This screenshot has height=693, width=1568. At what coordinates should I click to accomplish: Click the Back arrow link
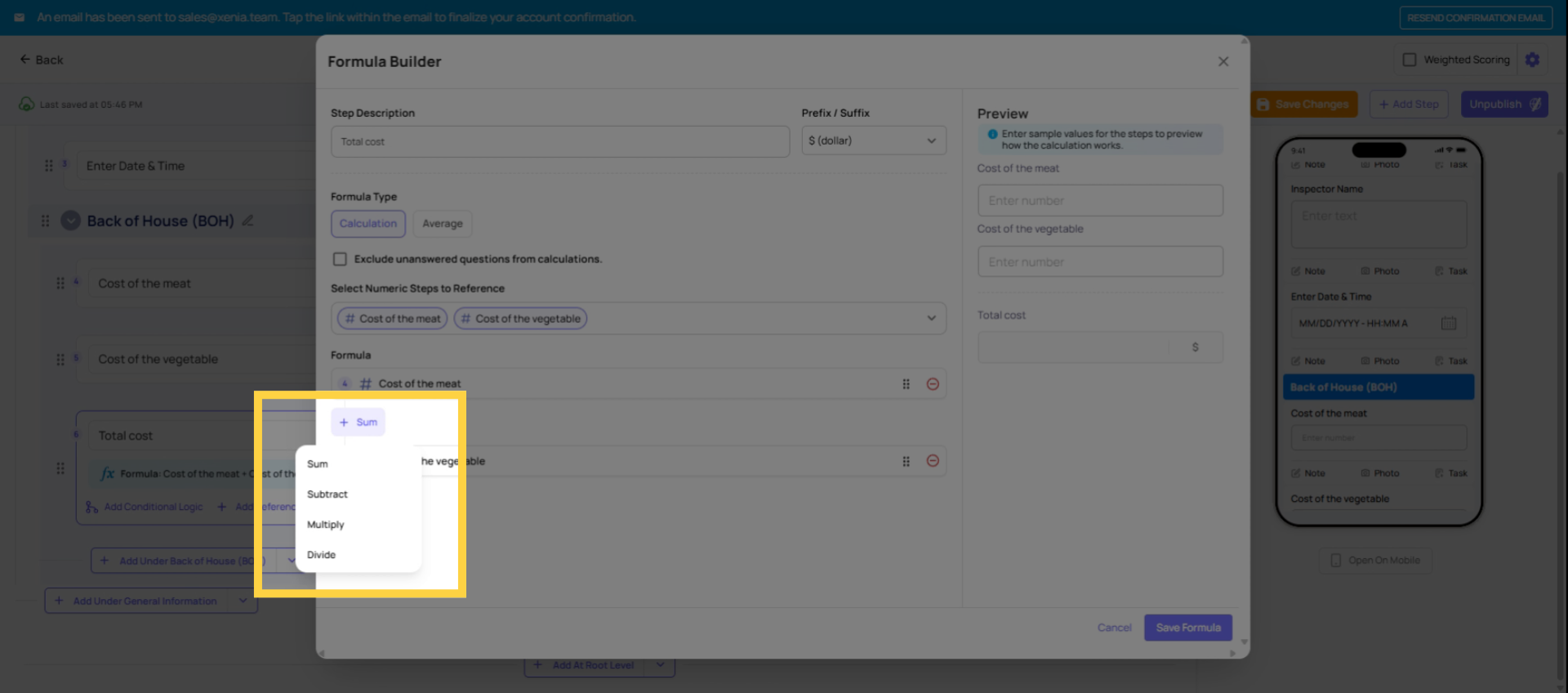(x=42, y=60)
